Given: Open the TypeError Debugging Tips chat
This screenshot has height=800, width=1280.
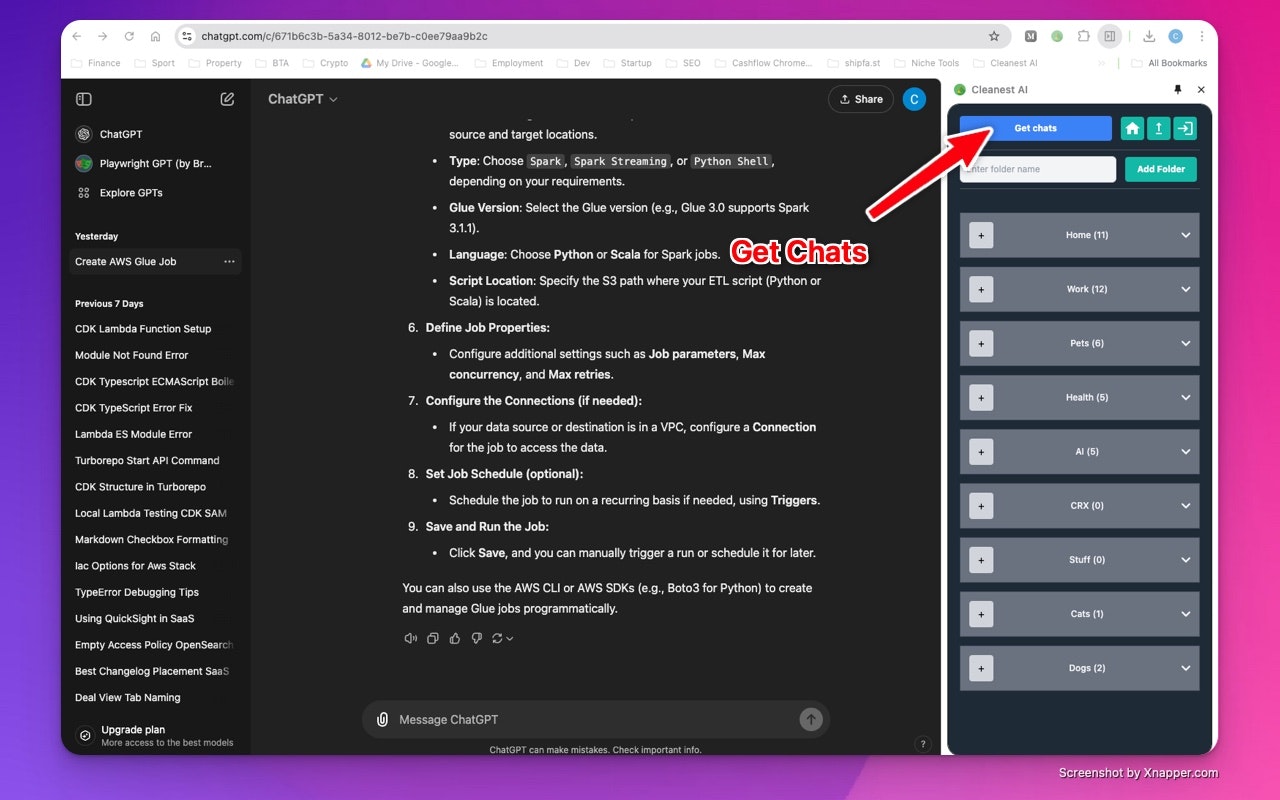Looking at the screenshot, I should pos(137,592).
